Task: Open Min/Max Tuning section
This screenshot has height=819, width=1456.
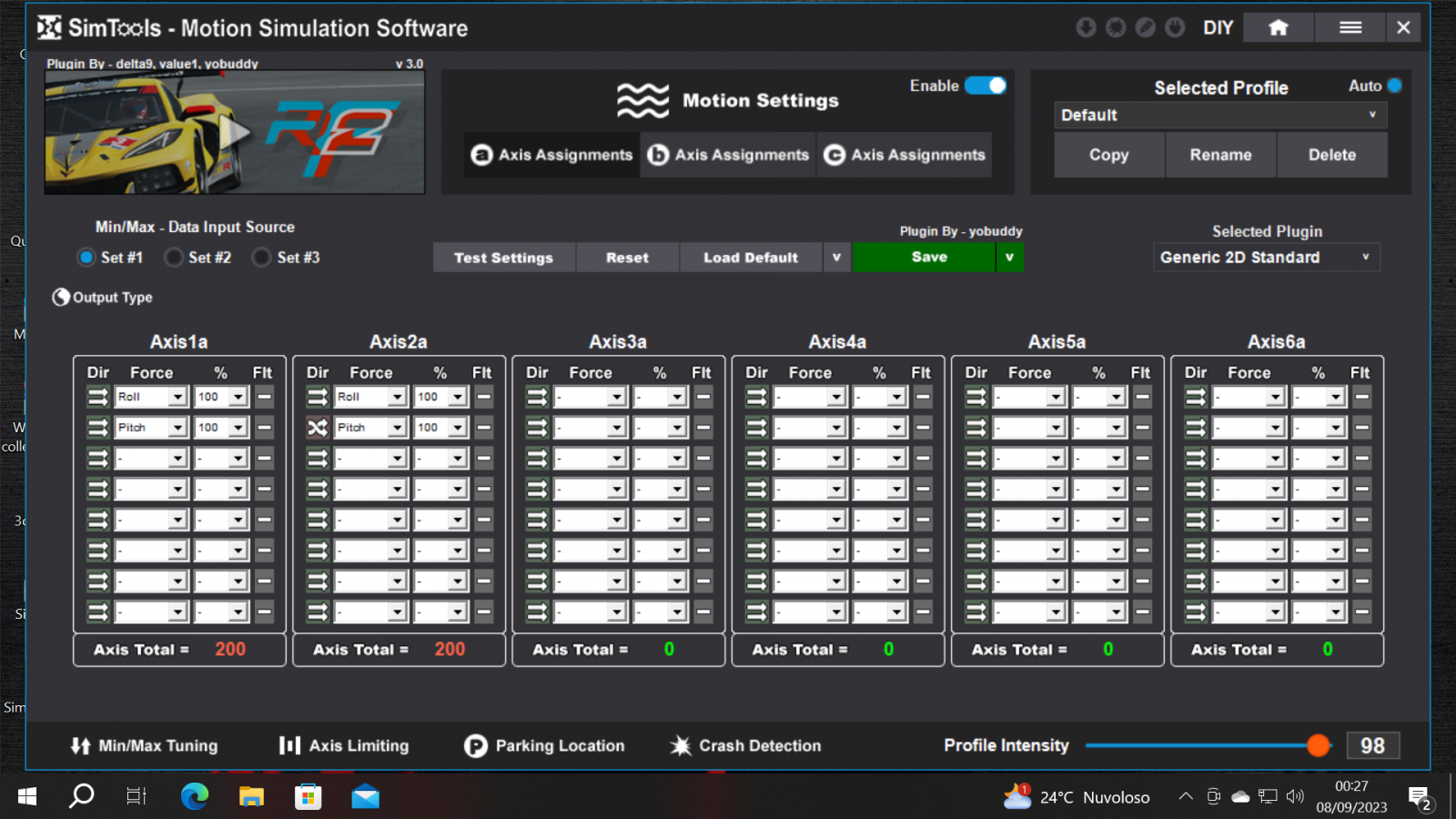Action: click(145, 746)
